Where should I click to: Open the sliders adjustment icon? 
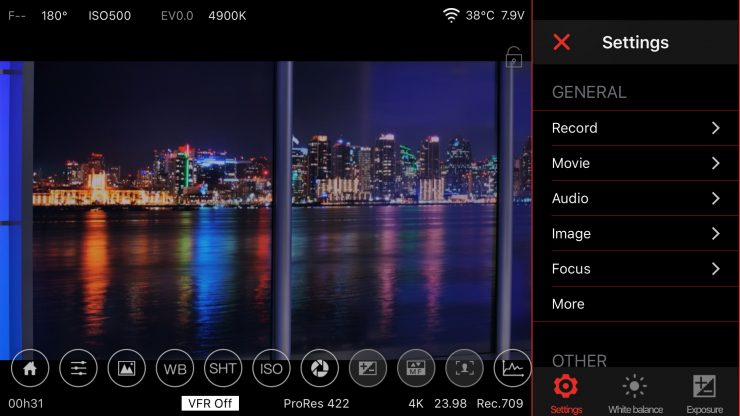[78, 369]
